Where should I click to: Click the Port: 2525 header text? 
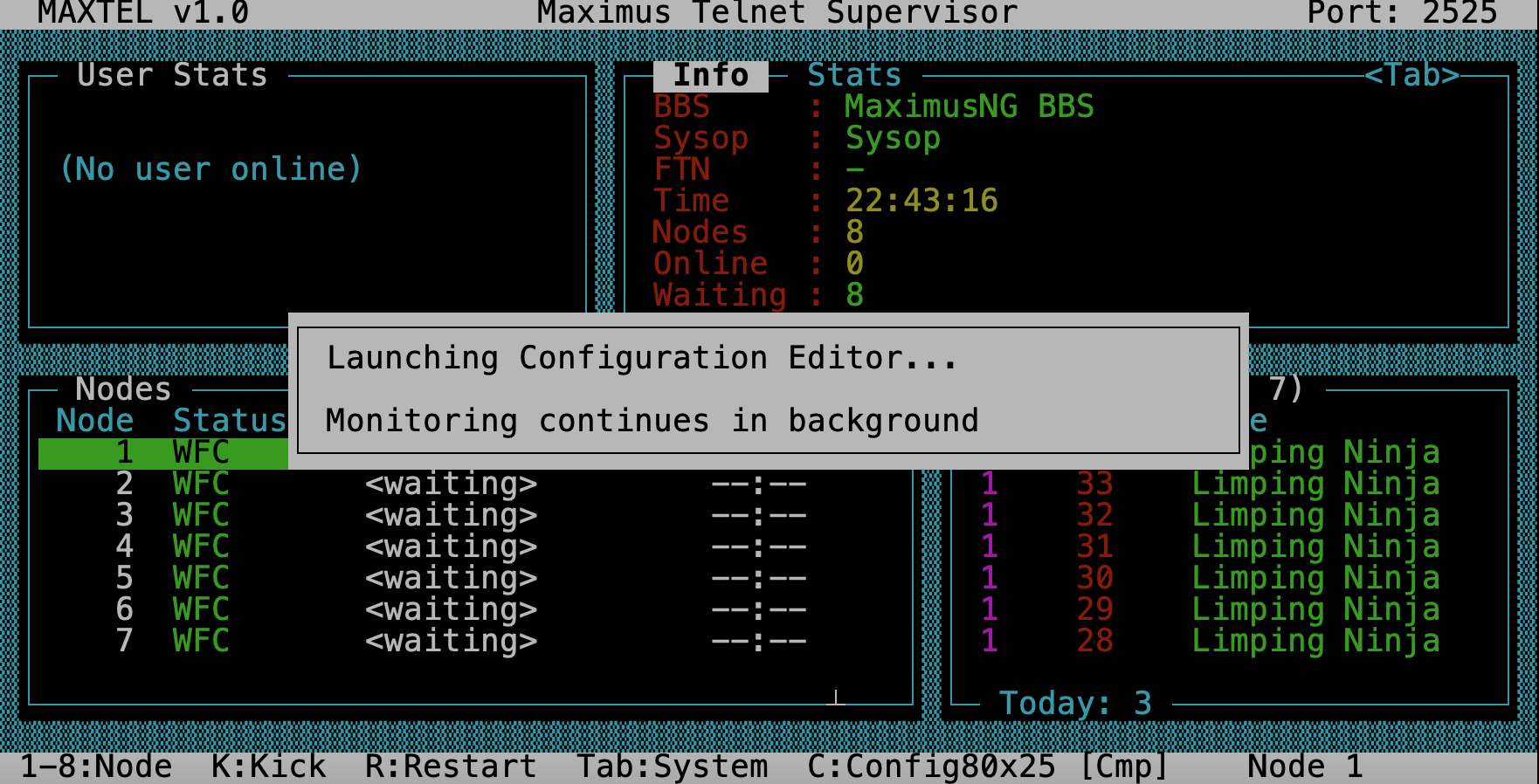tap(1403, 13)
